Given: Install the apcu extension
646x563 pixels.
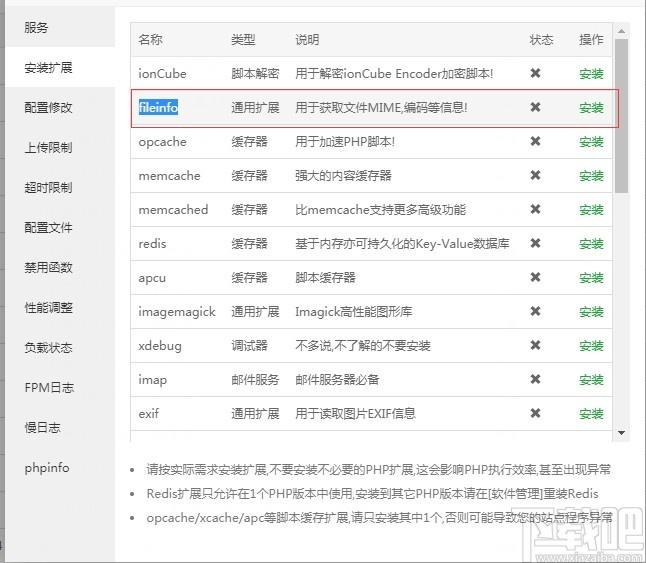Looking at the screenshot, I should (591, 278).
